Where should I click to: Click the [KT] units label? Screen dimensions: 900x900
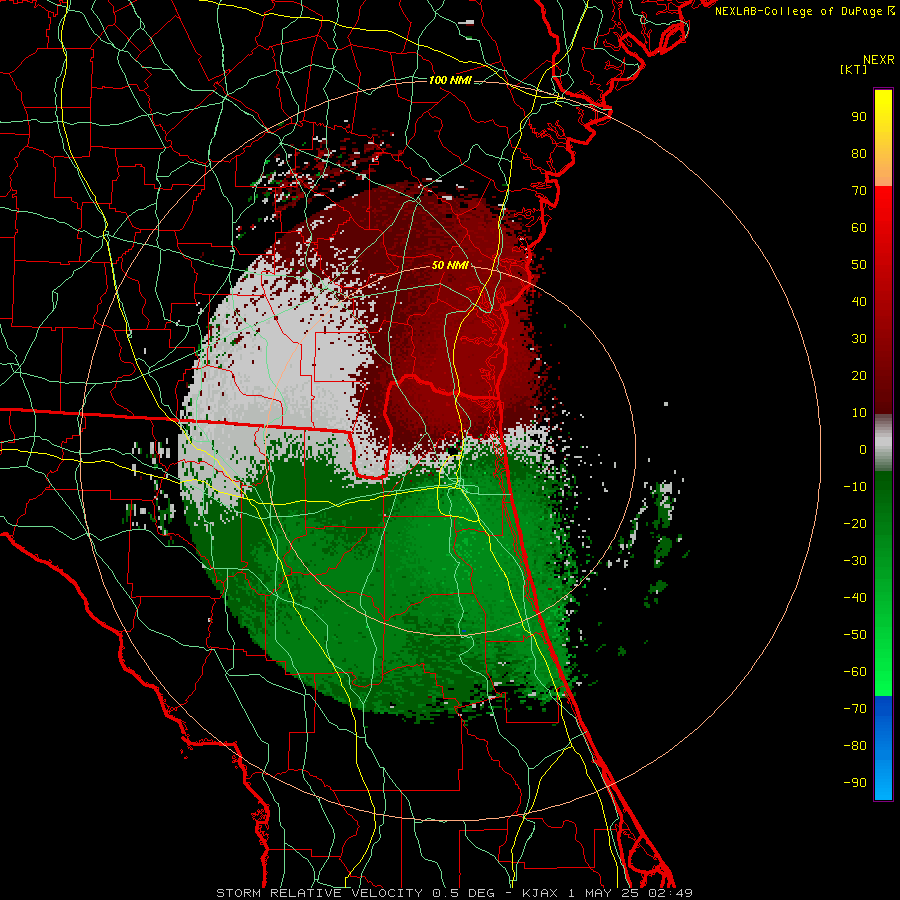[854, 69]
